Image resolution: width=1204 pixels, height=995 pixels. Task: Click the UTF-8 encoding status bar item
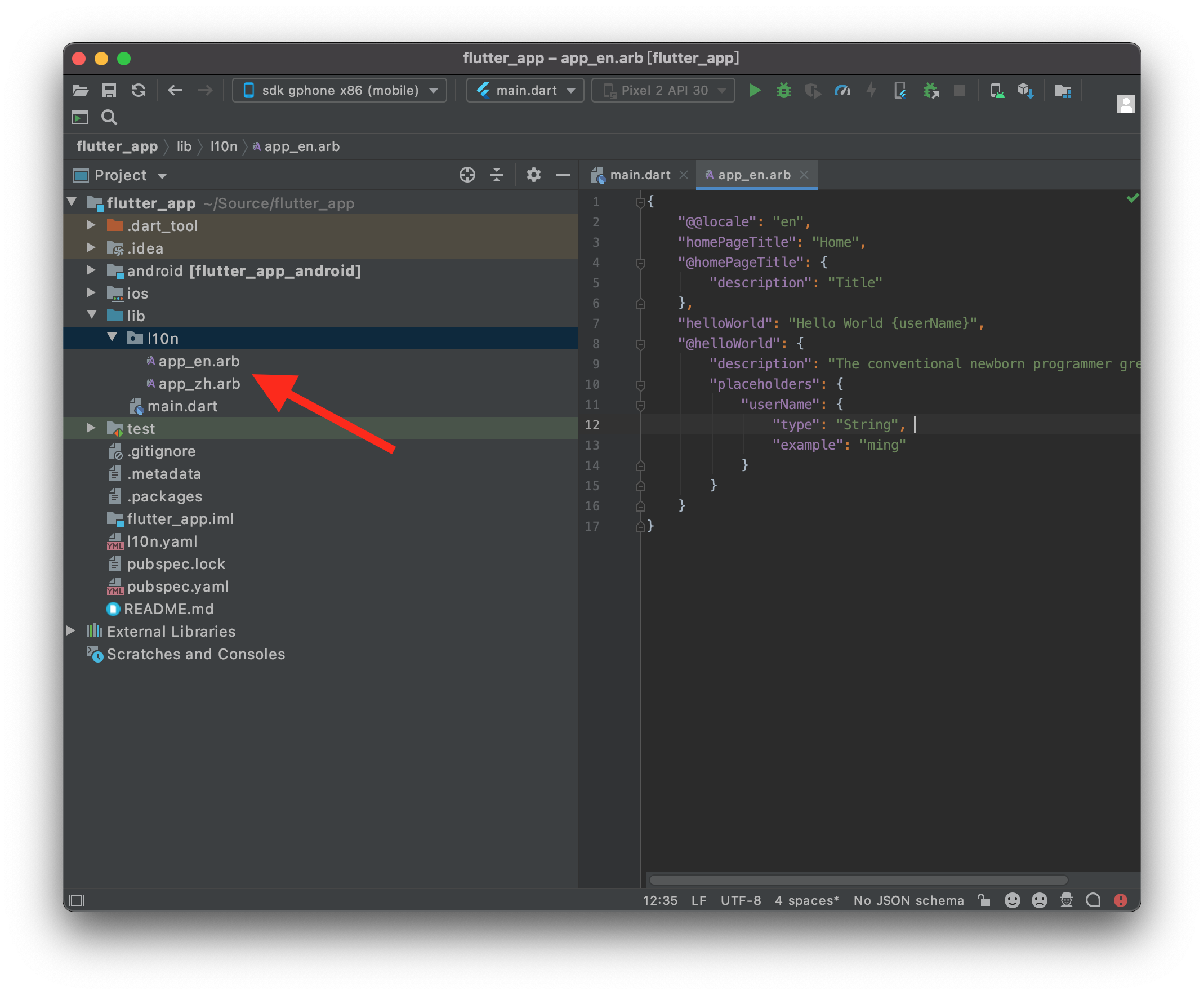(x=740, y=900)
